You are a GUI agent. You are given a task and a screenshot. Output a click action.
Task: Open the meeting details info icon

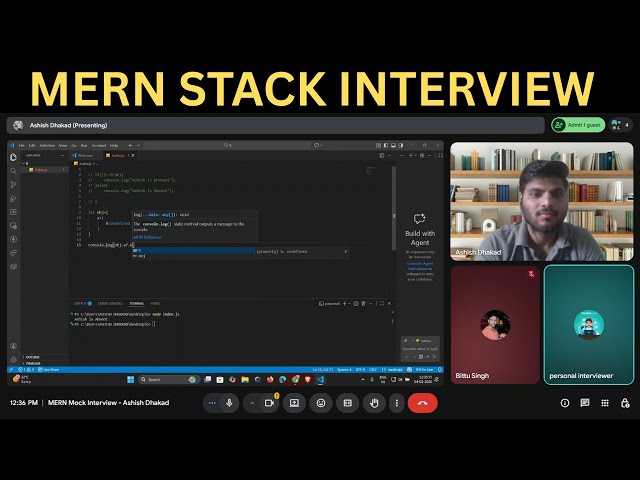click(565, 403)
